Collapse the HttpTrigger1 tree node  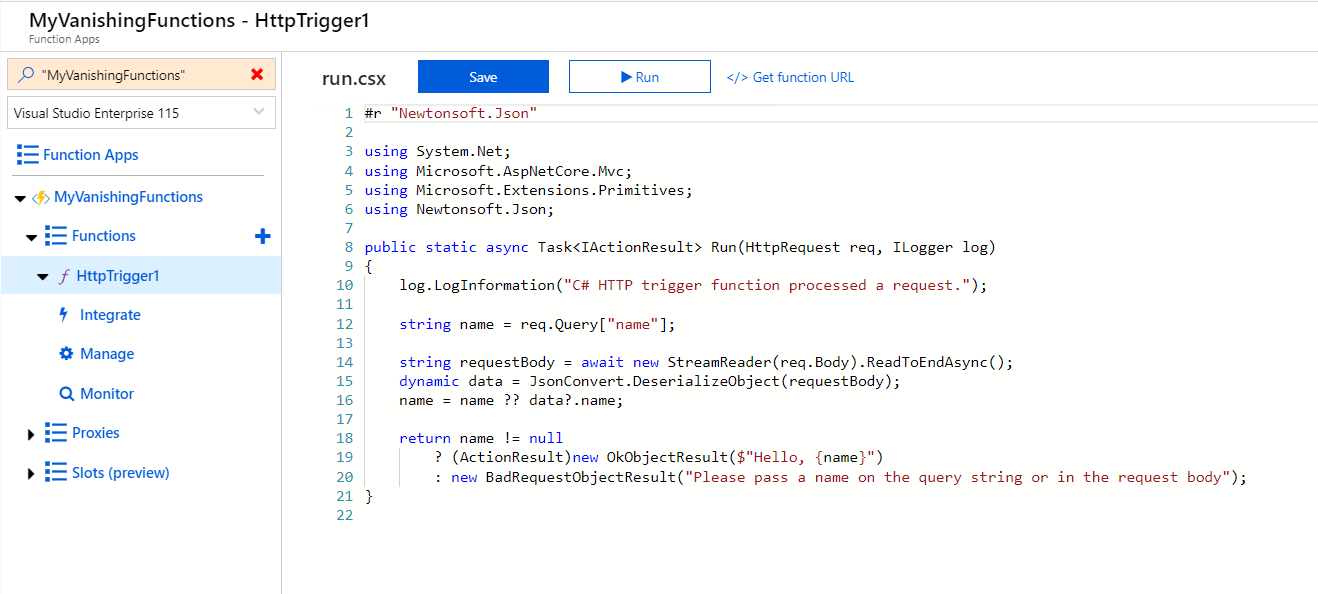(x=43, y=277)
